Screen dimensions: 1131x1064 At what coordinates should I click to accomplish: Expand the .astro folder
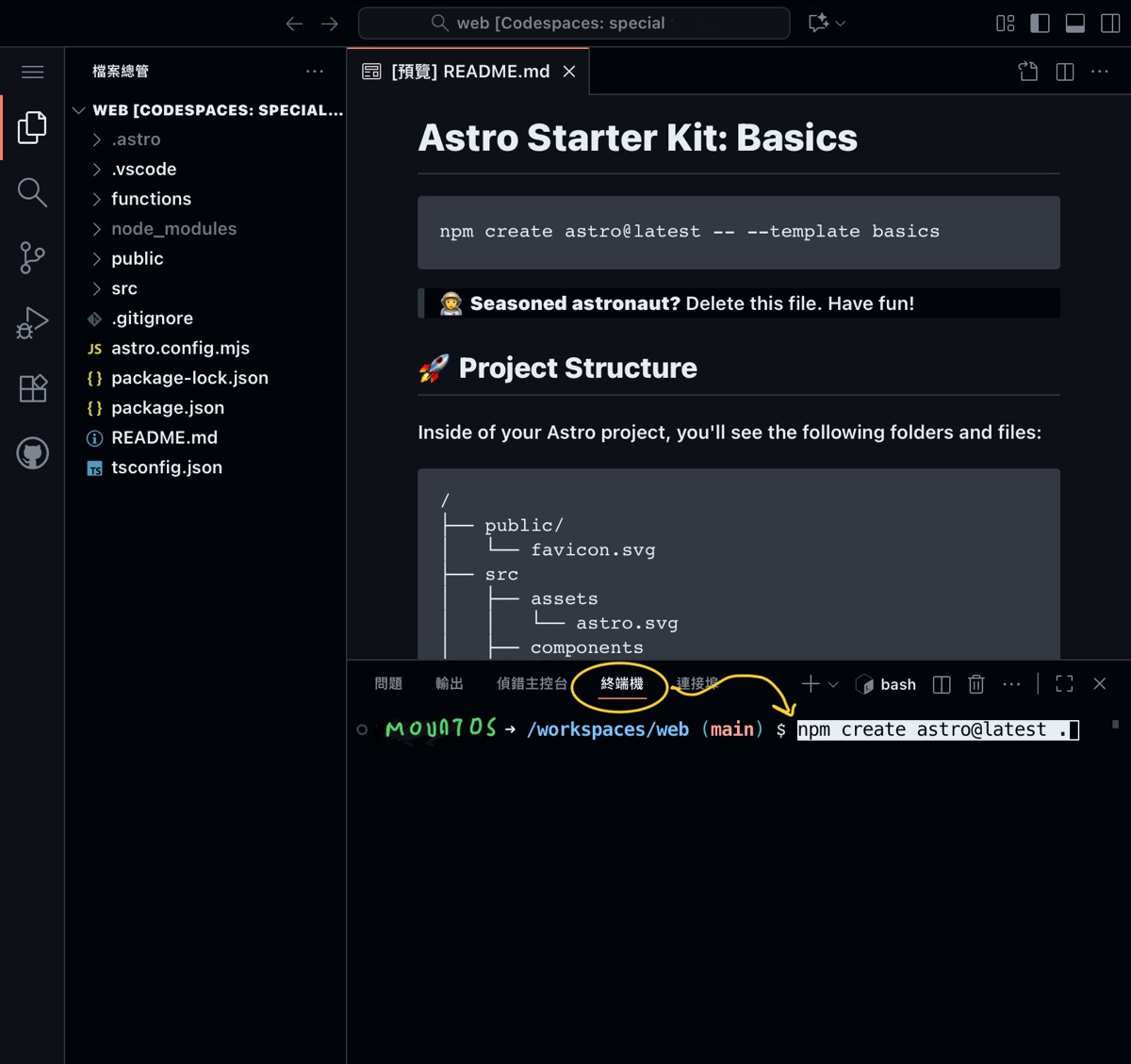[205, 139]
